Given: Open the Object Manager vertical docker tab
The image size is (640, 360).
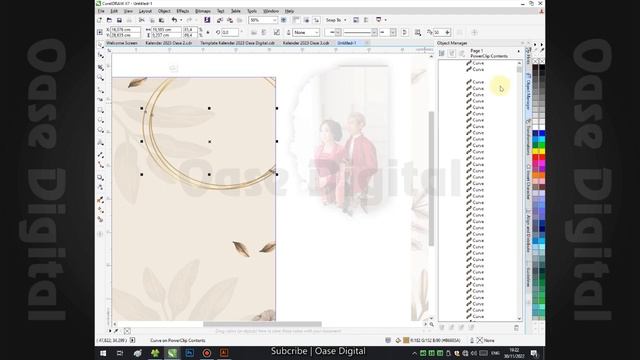Looking at the screenshot, I should [x=528, y=91].
